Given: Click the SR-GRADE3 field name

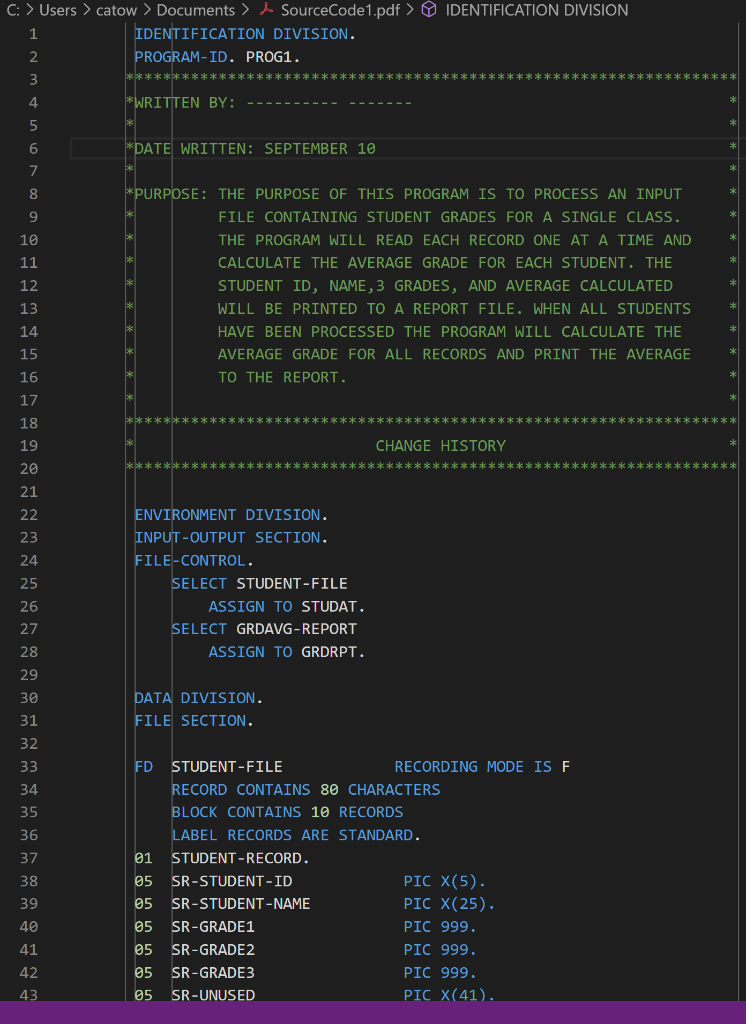Looking at the screenshot, I should coord(213,973).
